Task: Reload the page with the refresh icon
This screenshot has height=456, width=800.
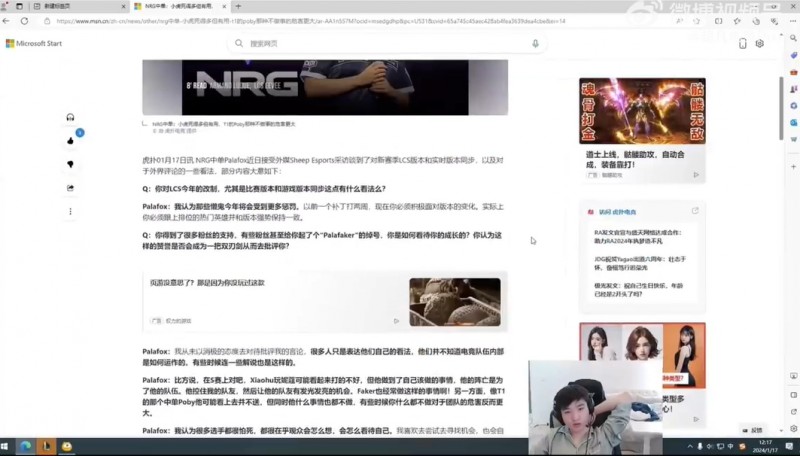Action: [24, 21]
